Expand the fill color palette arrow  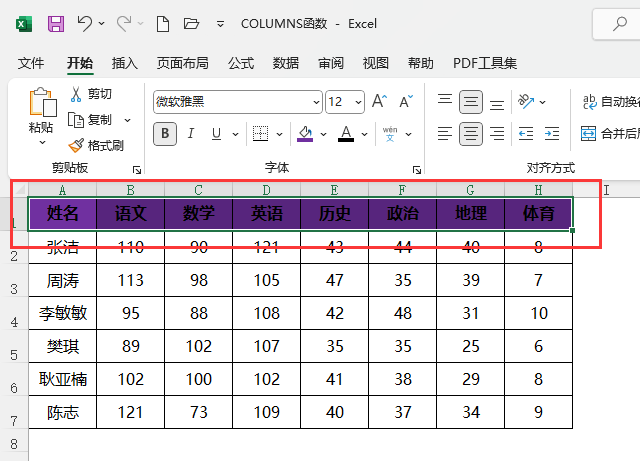(324, 134)
